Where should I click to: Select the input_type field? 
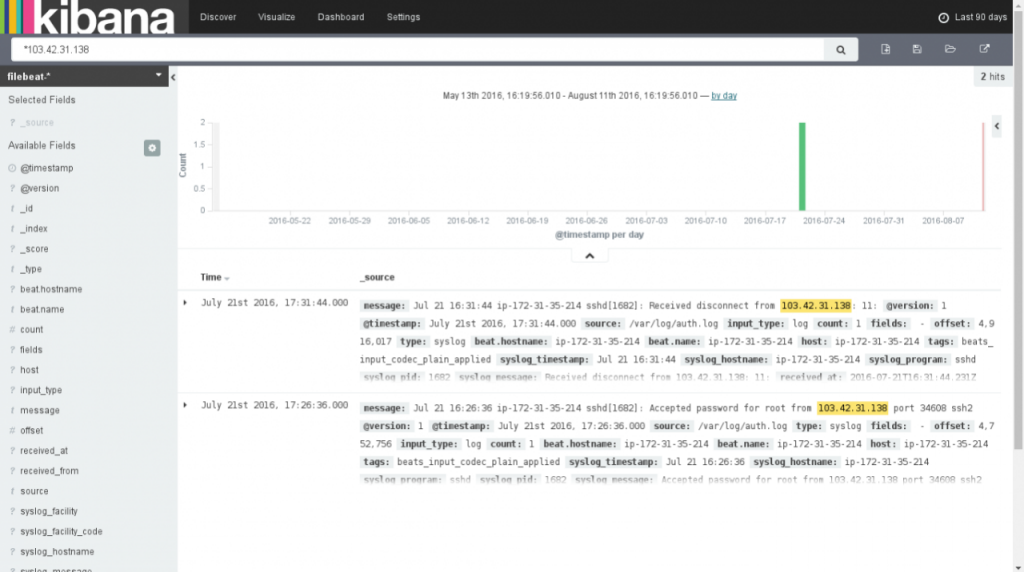pos(40,390)
